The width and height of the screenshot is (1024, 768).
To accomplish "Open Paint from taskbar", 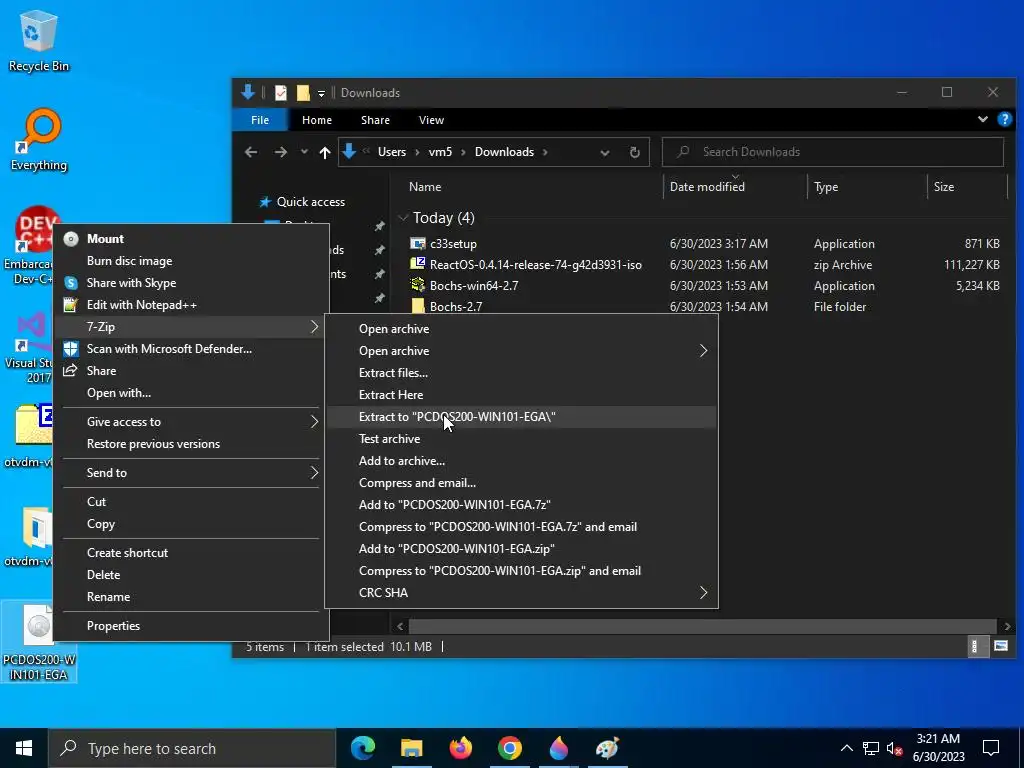I will point(607,748).
